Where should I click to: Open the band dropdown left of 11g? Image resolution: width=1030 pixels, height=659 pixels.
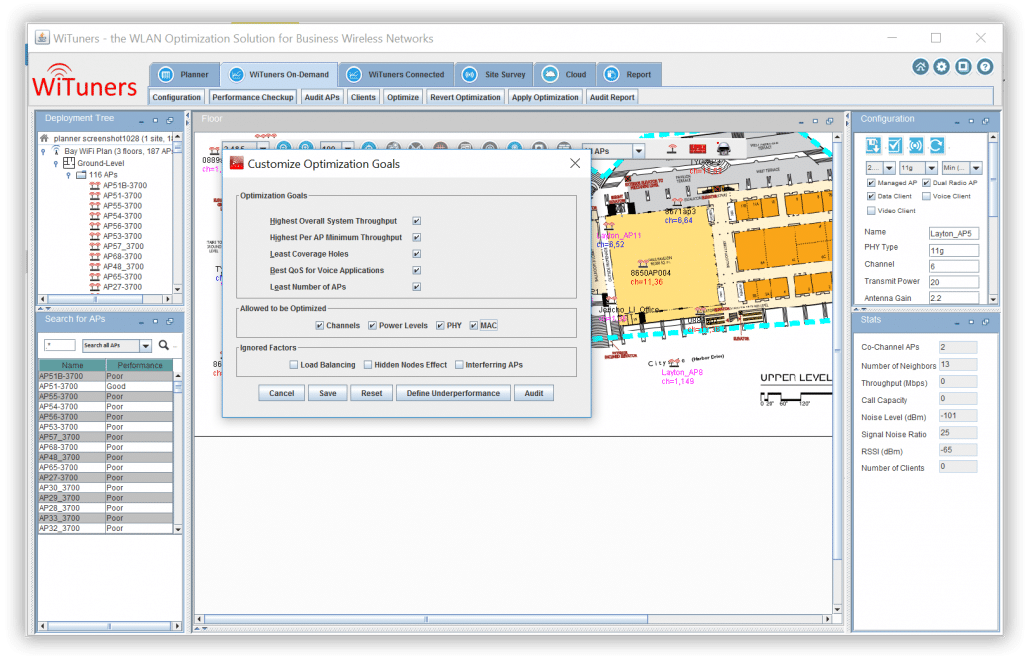[x=889, y=168]
